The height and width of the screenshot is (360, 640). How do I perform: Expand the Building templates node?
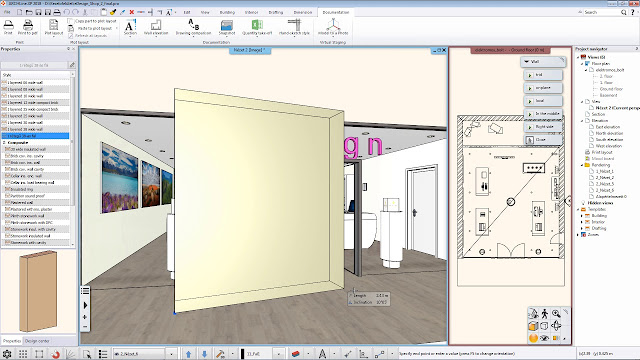coord(582,216)
